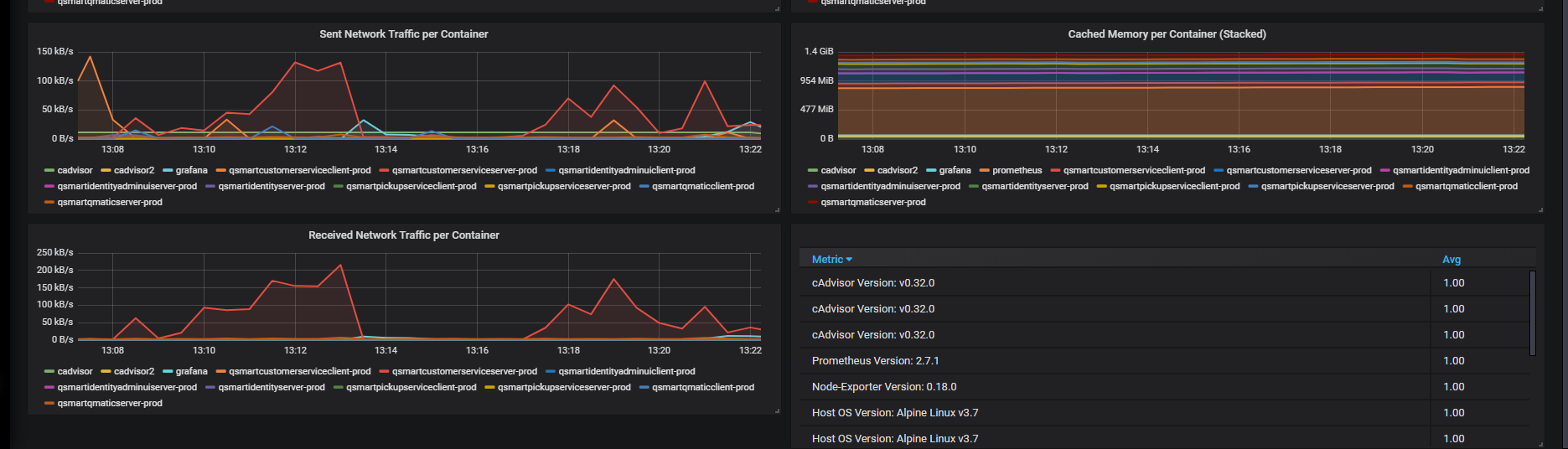1568x449 pixels.
Task: Click qsmartqmaticclient-prod color swatch in Sent Traffic legend
Action: pyautogui.click(x=644, y=186)
